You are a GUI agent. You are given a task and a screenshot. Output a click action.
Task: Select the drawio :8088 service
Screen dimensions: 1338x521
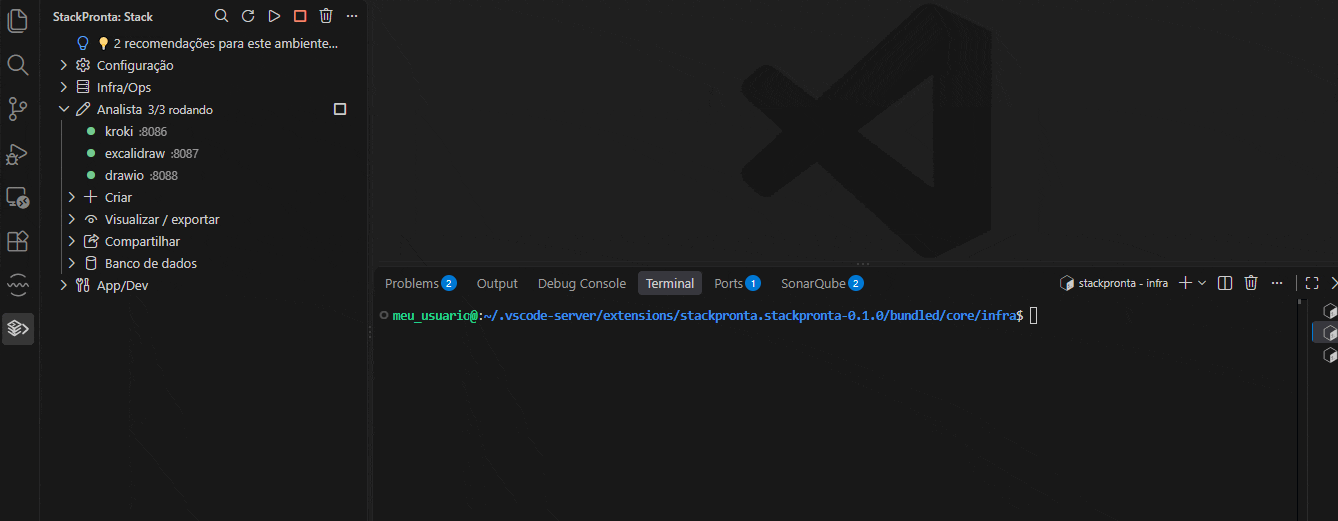pos(203,175)
